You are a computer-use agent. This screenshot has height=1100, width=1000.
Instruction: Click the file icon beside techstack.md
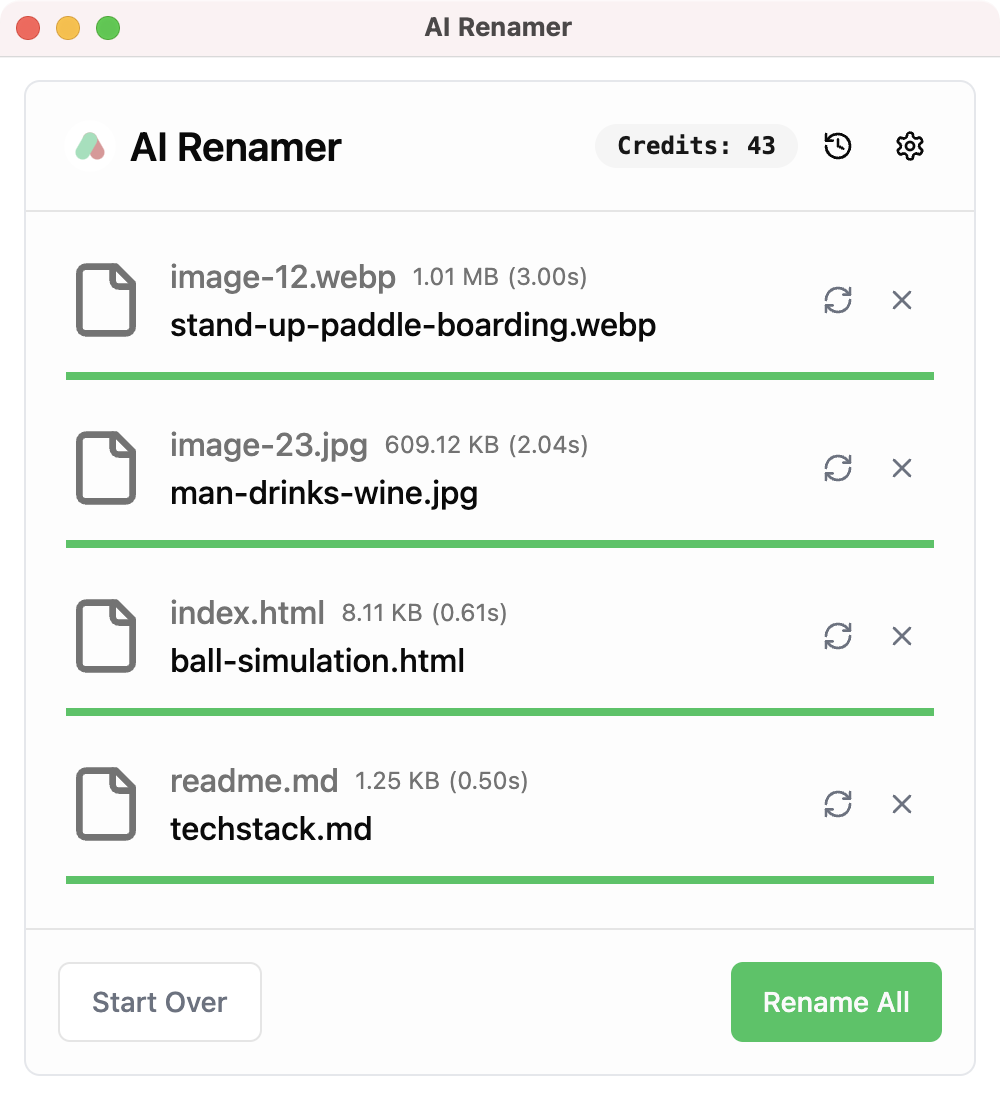pyautogui.click(x=105, y=803)
